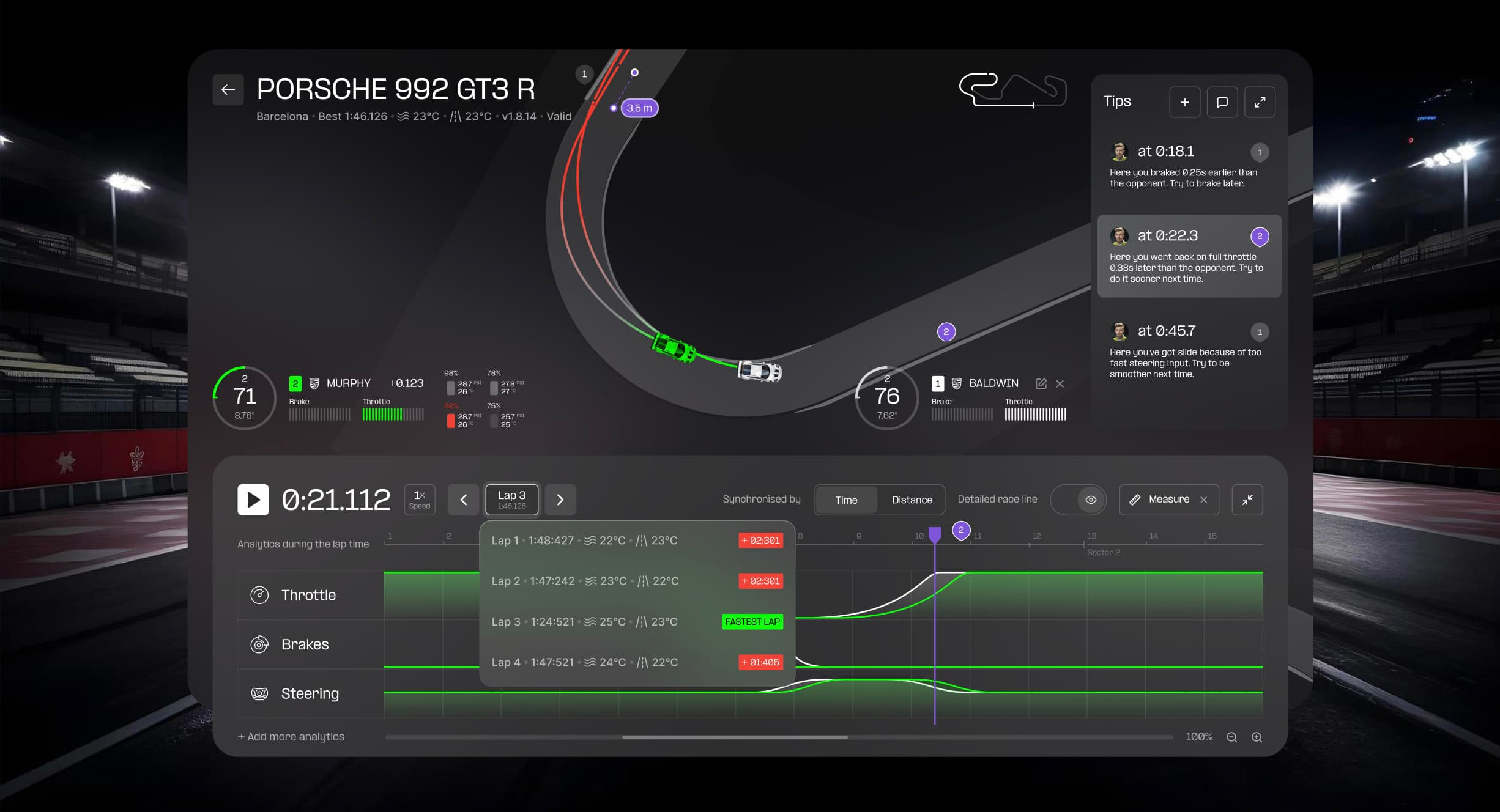Go back using the arrow button

click(228, 90)
